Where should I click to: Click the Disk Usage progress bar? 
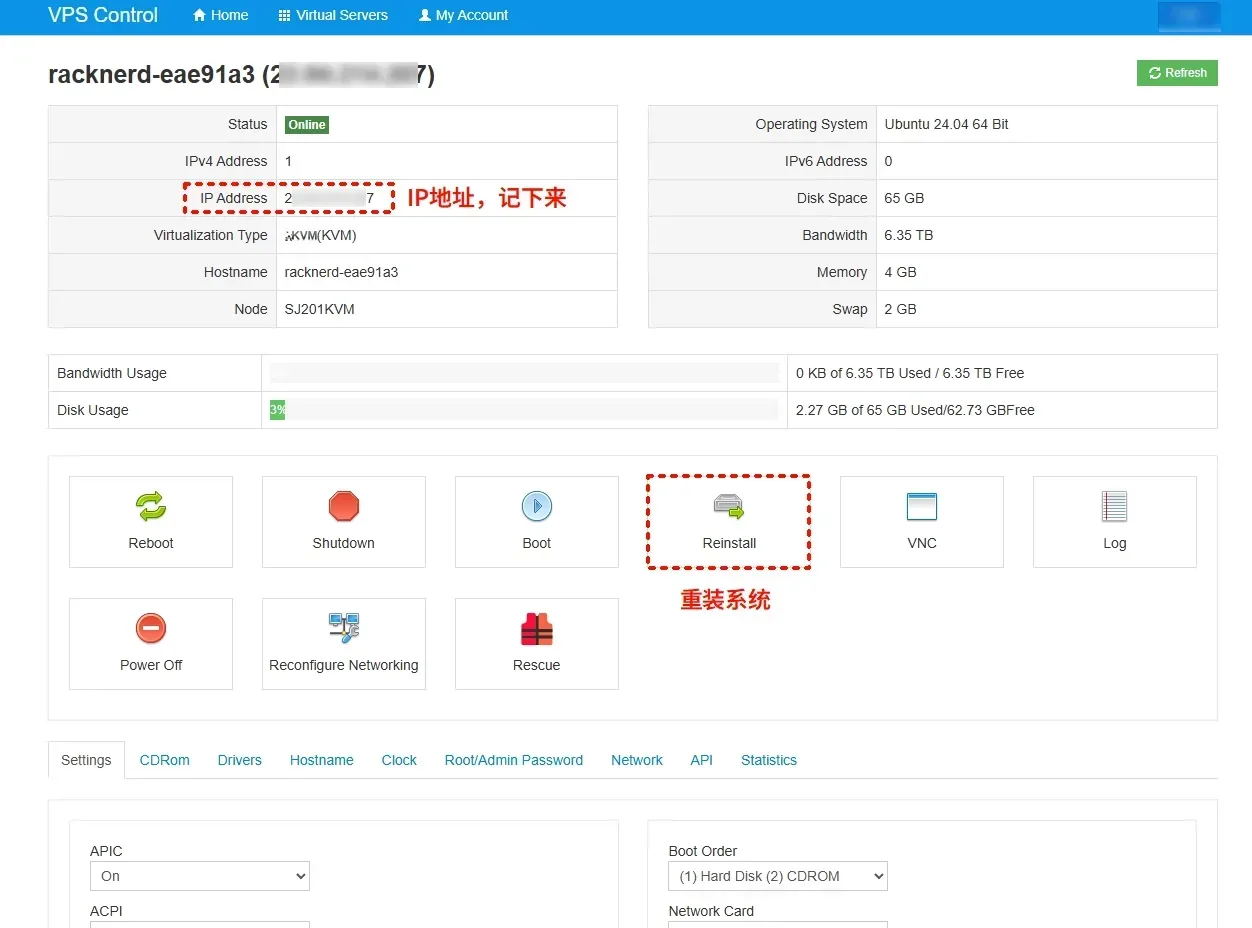(524, 410)
